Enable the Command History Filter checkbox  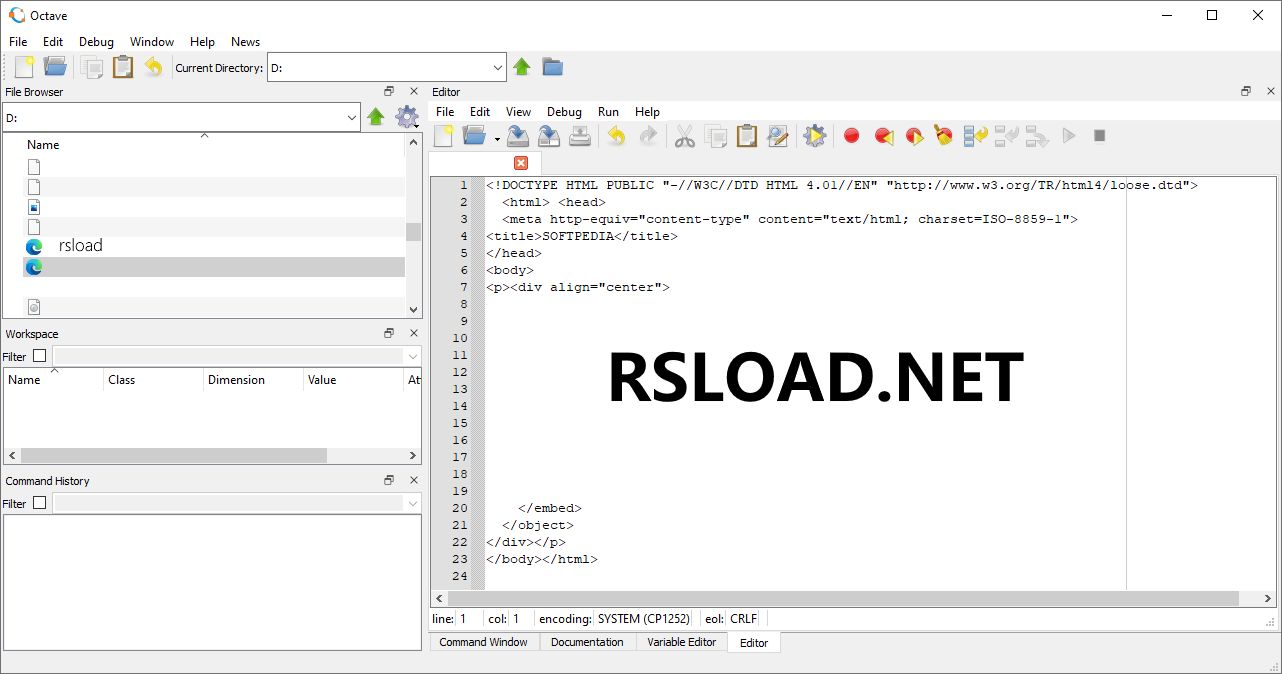click(x=40, y=503)
